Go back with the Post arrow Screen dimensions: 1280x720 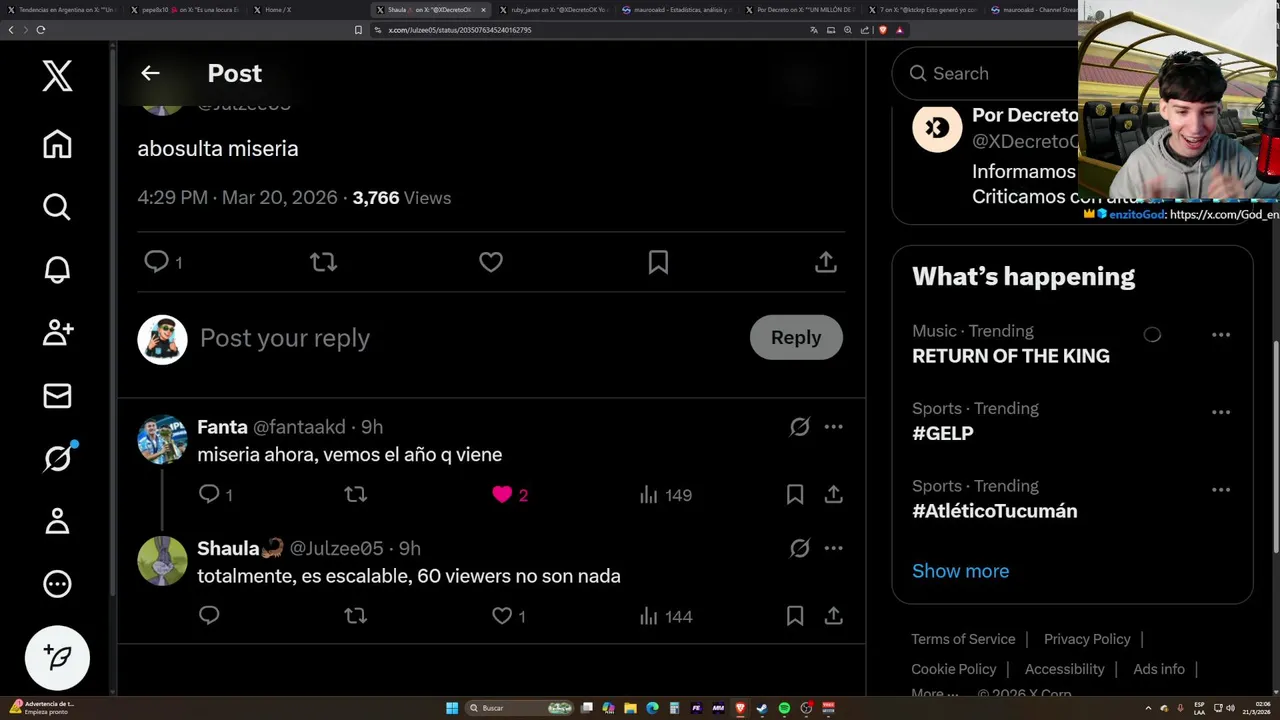pos(150,73)
